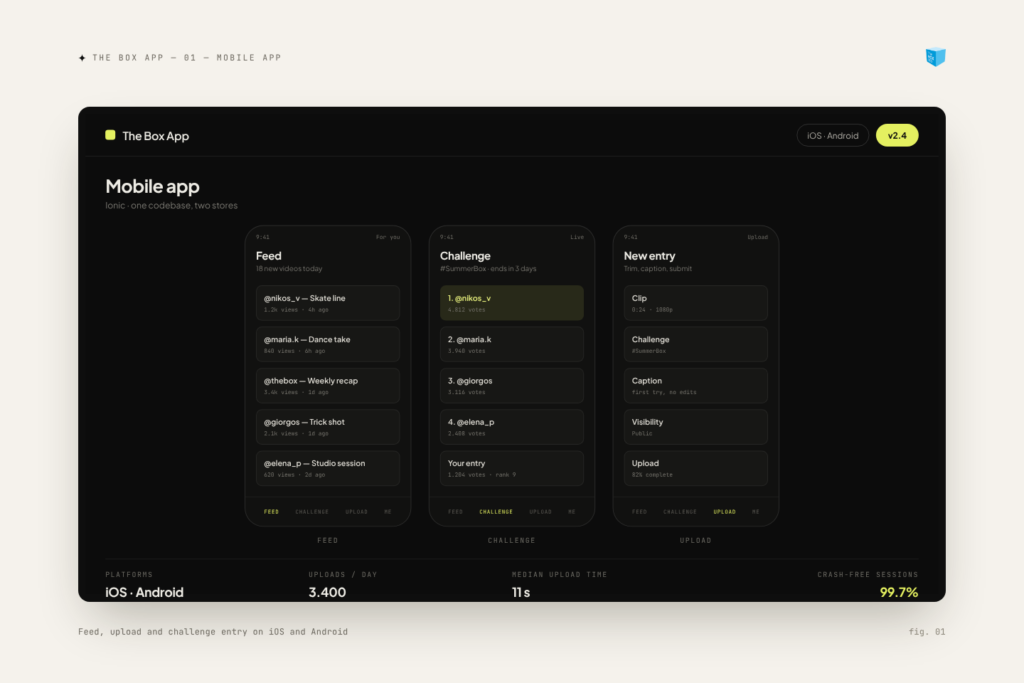Click The Box App title in the header
This screenshot has height=683, width=1024.
pyautogui.click(x=155, y=136)
